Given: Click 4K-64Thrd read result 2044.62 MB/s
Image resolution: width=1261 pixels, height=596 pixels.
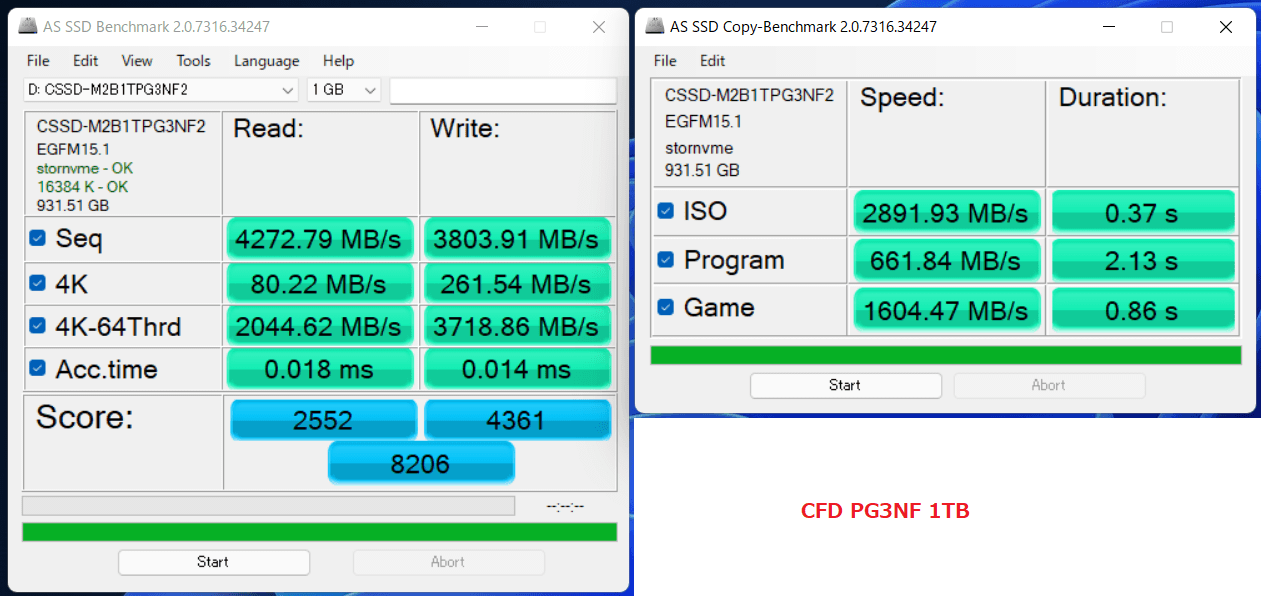Looking at the screenshot, I should [x=320, y=326].
